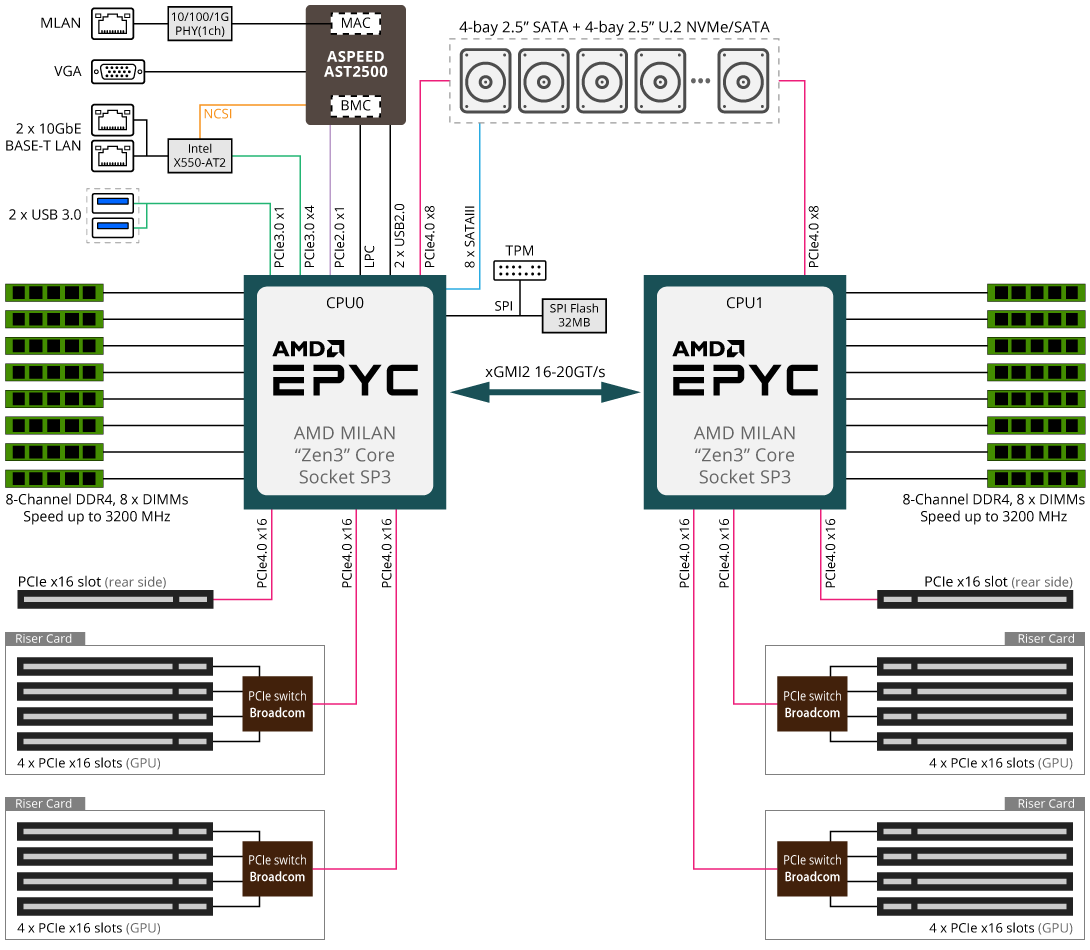Select the VGA connector icon
Viewport: 1090px width, 950px height.
117,72
